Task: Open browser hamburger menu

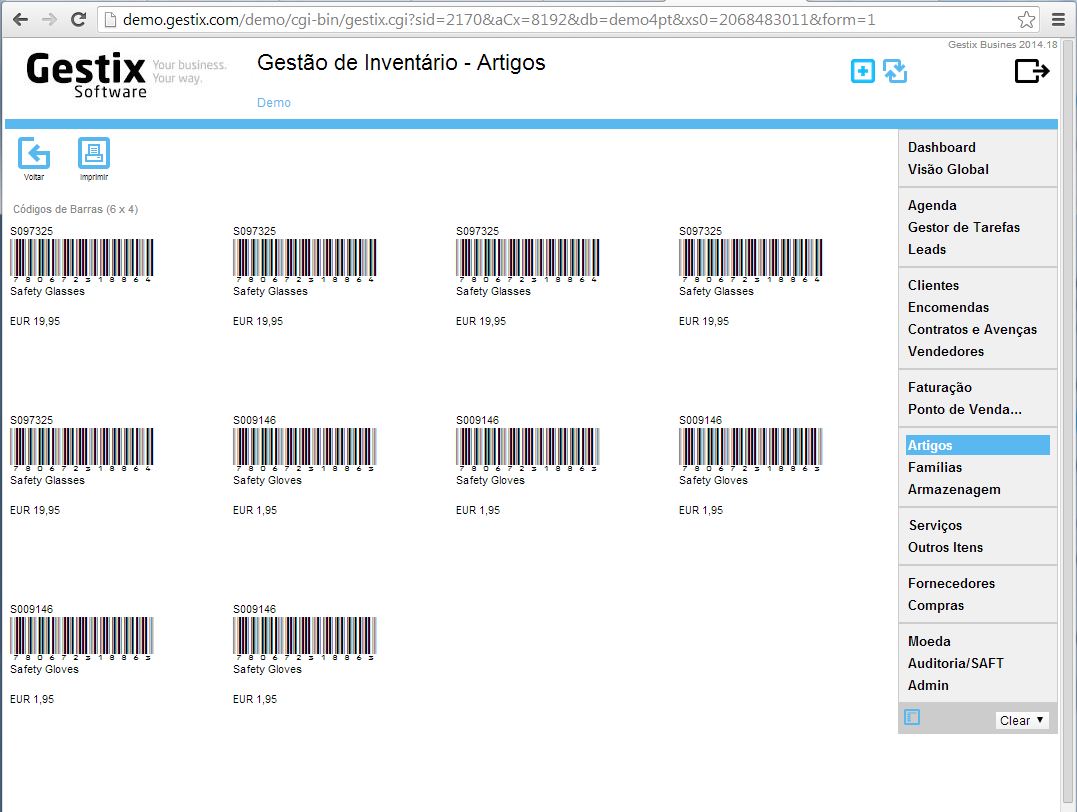Action: (x=1058, y=19)
